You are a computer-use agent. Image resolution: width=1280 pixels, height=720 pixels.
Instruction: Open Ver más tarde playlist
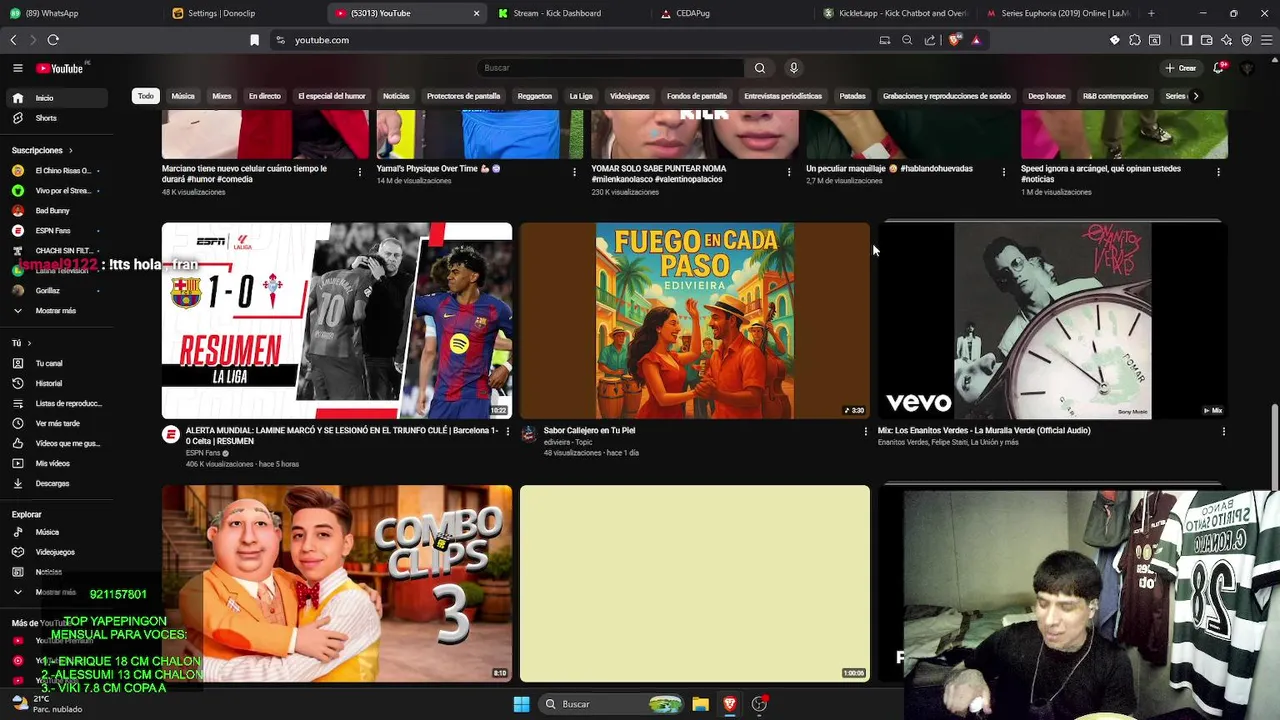[57, 423]
